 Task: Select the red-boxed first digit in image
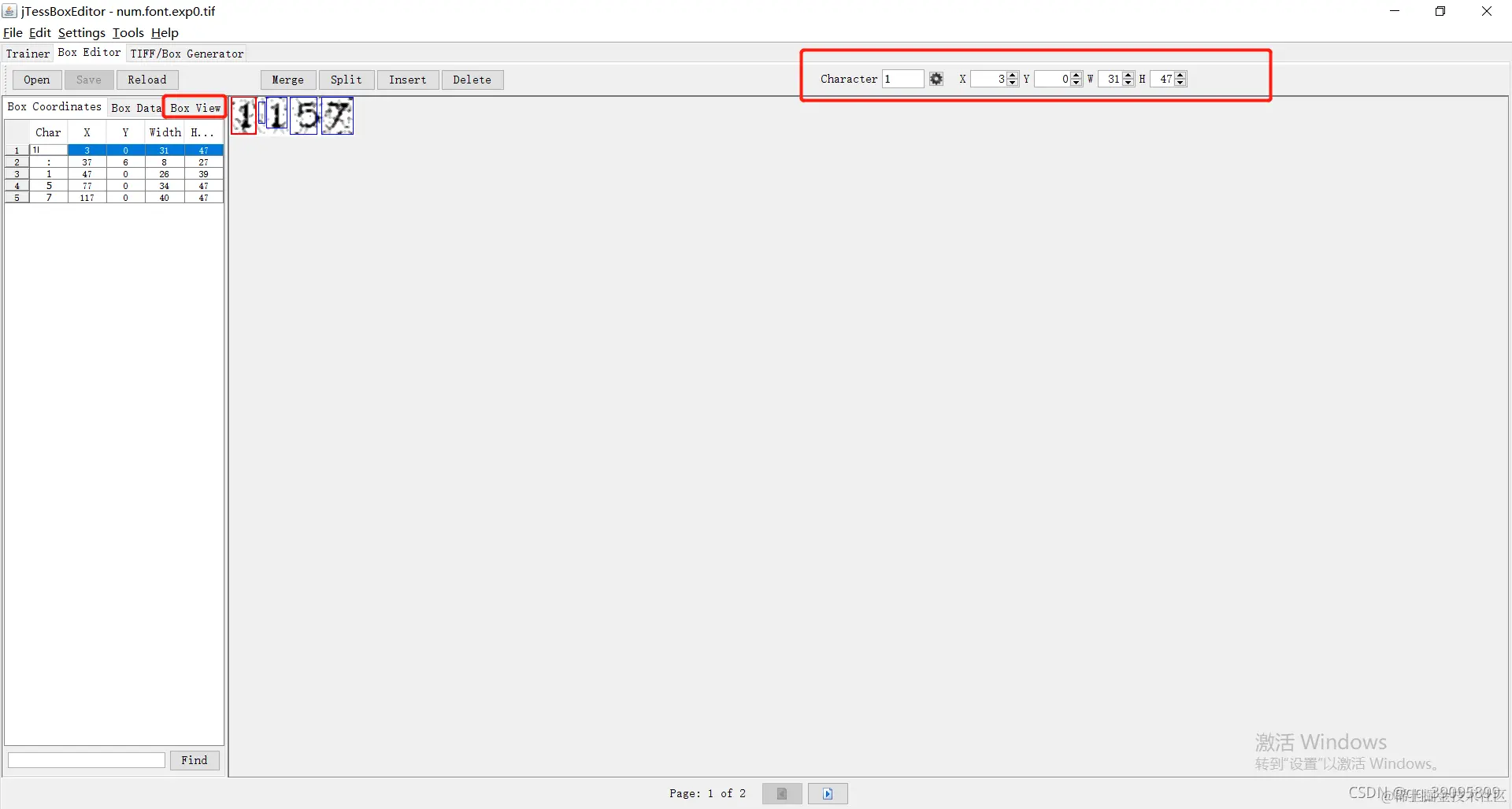point(244,117)
